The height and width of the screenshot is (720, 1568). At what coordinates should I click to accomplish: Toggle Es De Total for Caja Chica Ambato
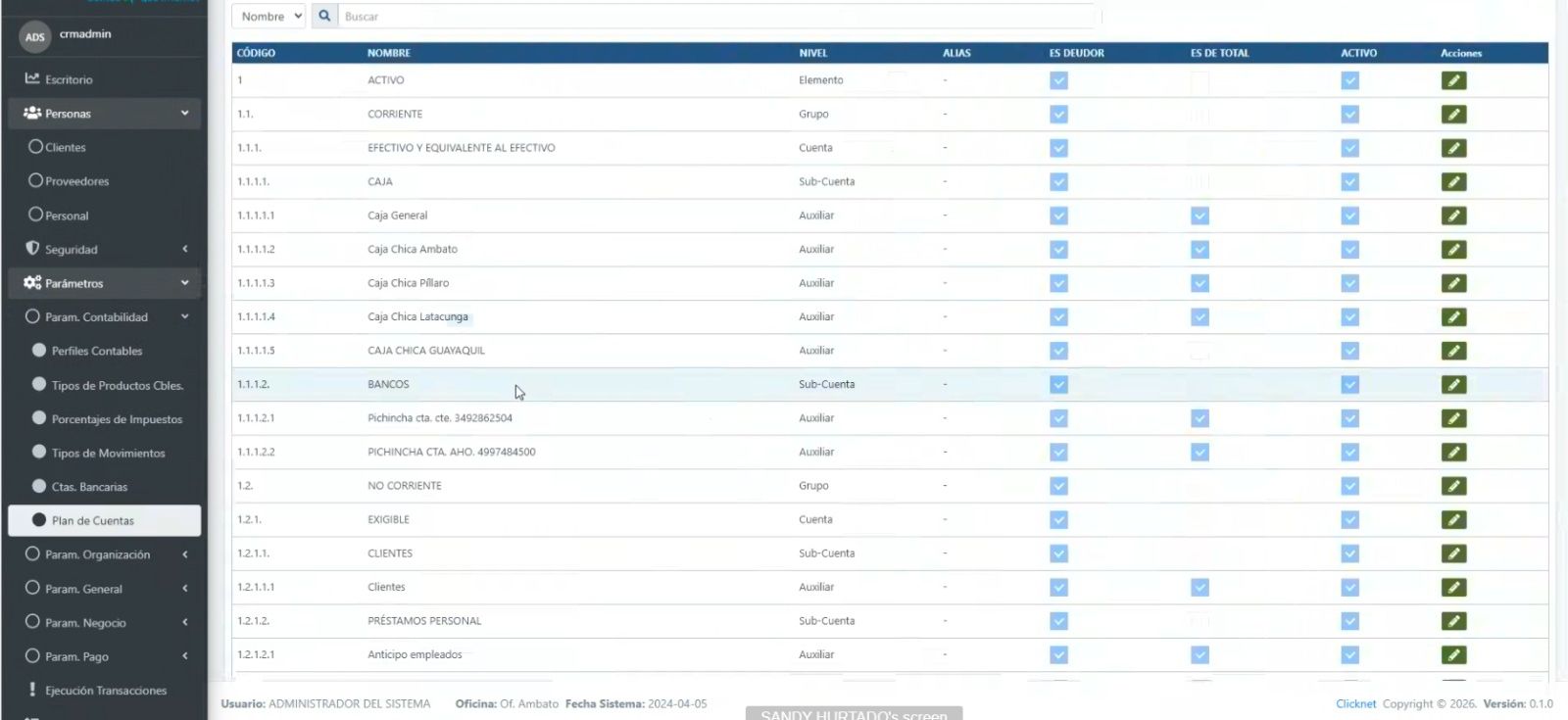1200,250
